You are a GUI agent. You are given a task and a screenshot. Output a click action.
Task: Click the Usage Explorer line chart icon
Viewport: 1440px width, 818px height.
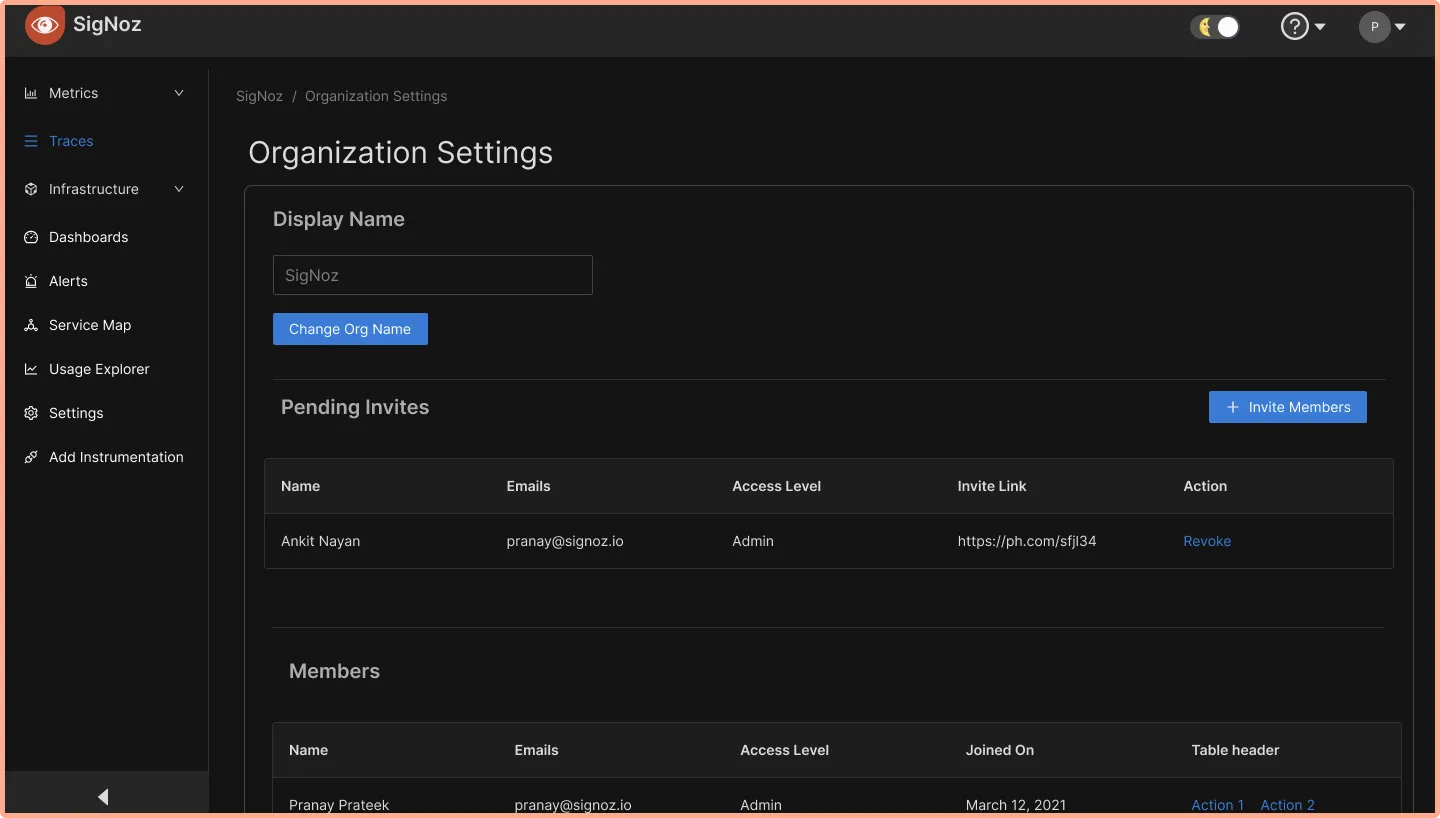(31, 369)
